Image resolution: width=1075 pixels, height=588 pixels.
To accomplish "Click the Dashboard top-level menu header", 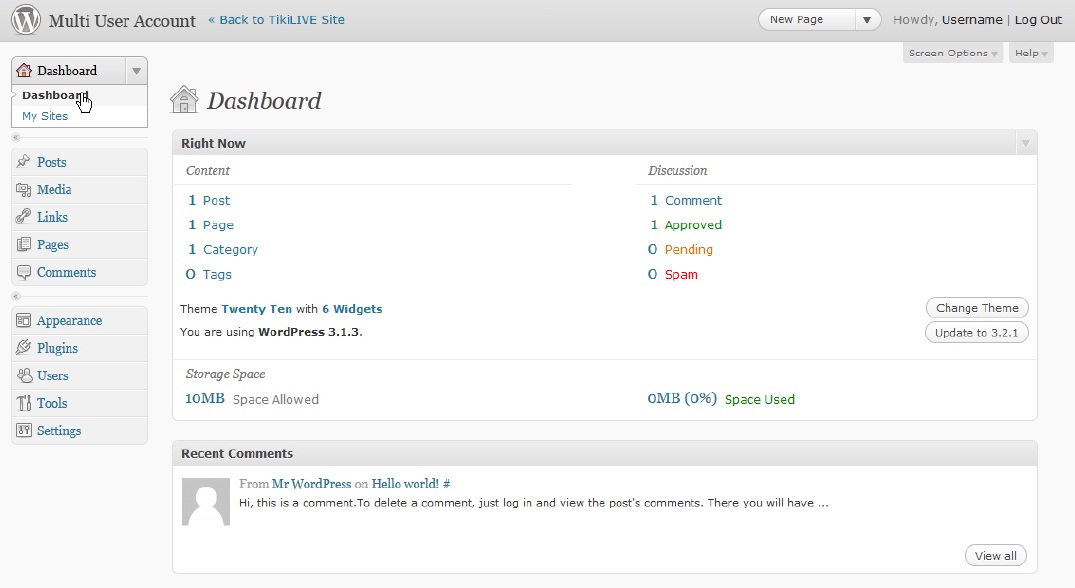I will pos(69,71).
